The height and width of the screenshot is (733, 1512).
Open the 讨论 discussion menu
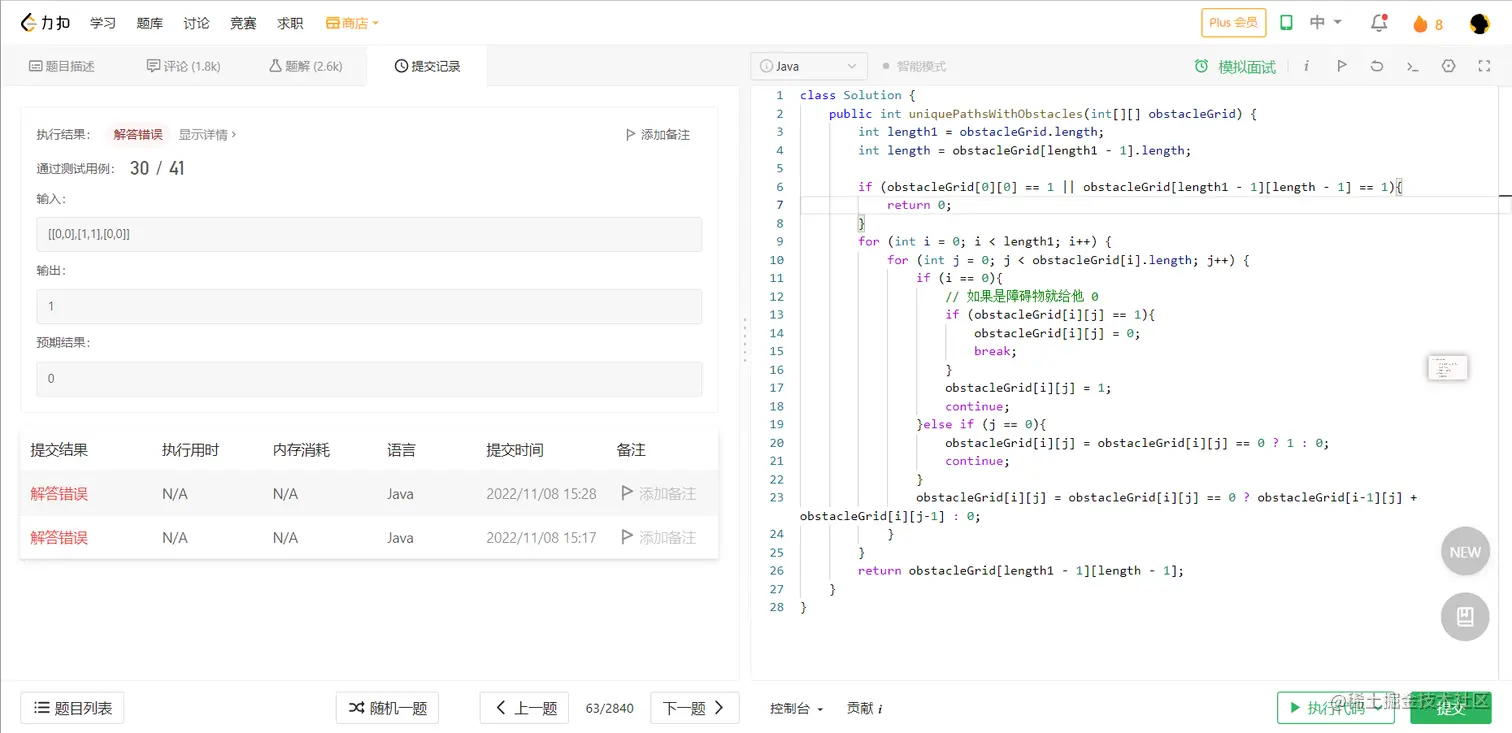[197, 23]
